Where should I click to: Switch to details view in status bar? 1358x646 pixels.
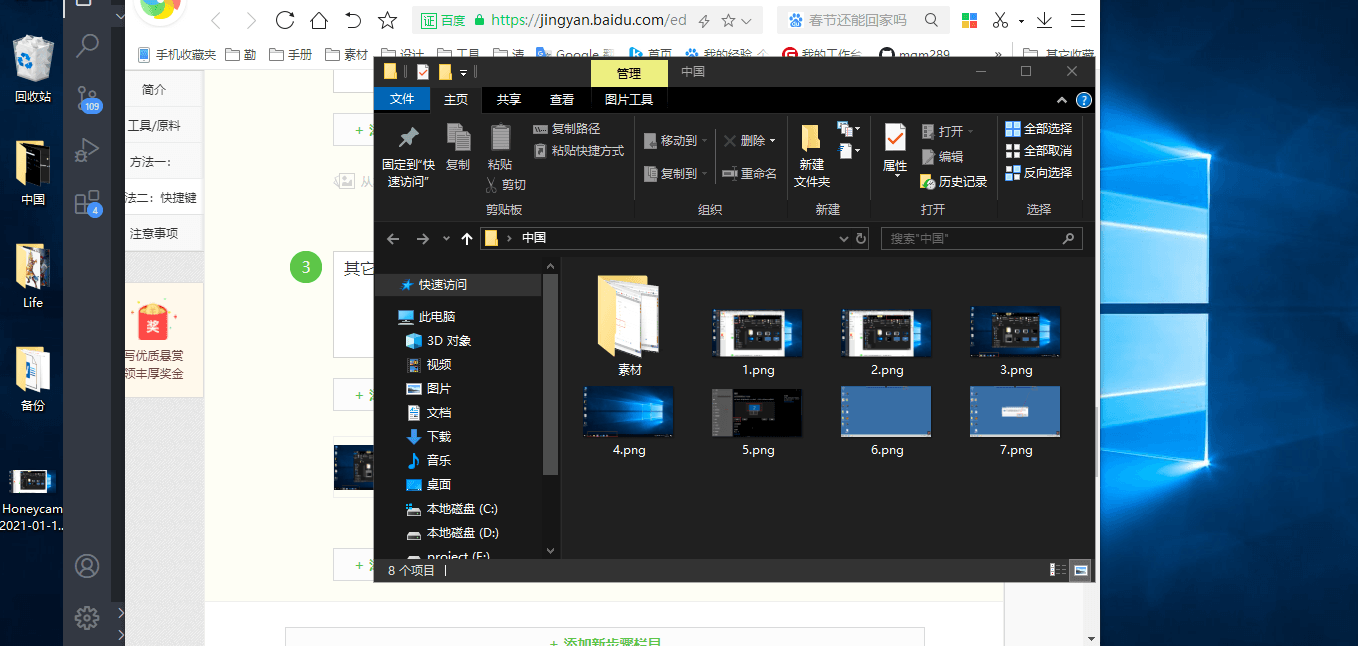pyautogui.click(x=1057, y=570)
